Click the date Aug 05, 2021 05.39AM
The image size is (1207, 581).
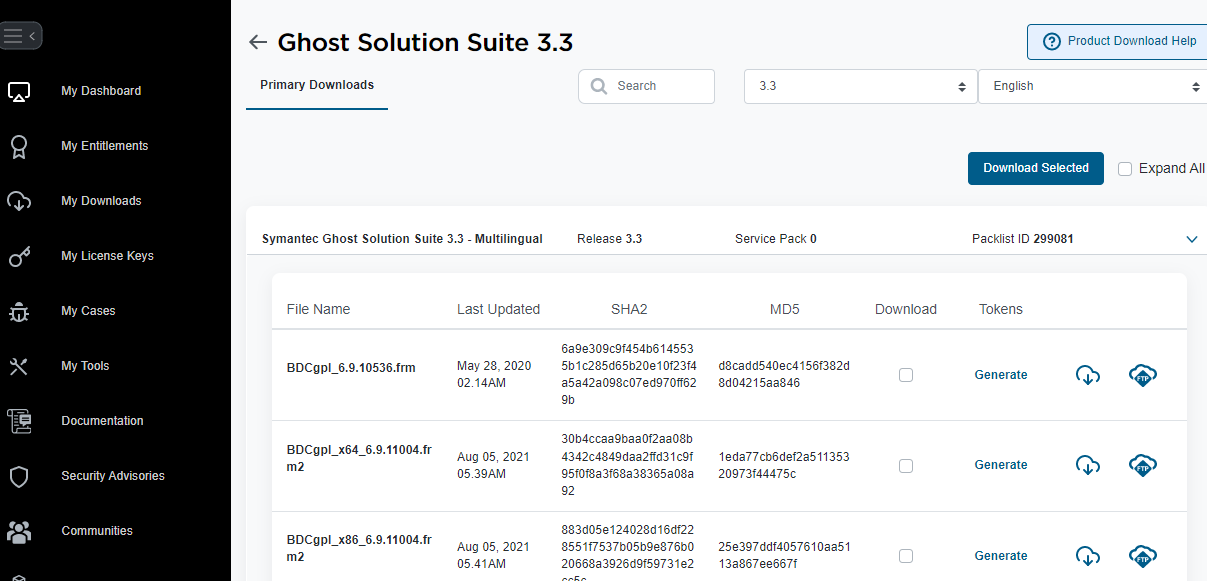(x=494, y=465)
